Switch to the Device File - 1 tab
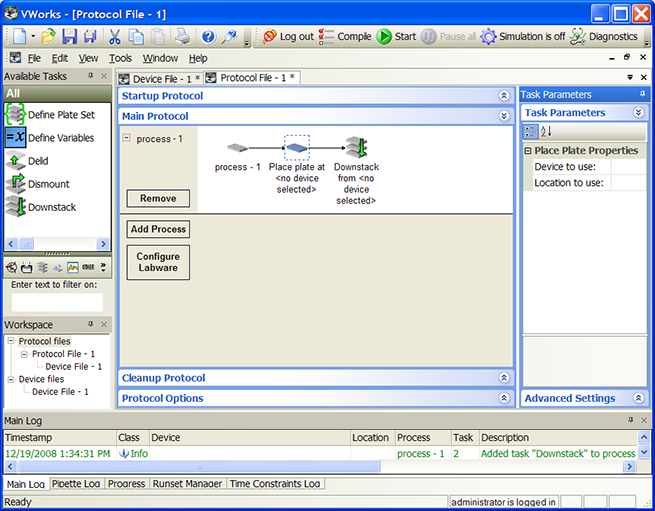This screenshot has height=511, width=655. [x=160, y=78]
